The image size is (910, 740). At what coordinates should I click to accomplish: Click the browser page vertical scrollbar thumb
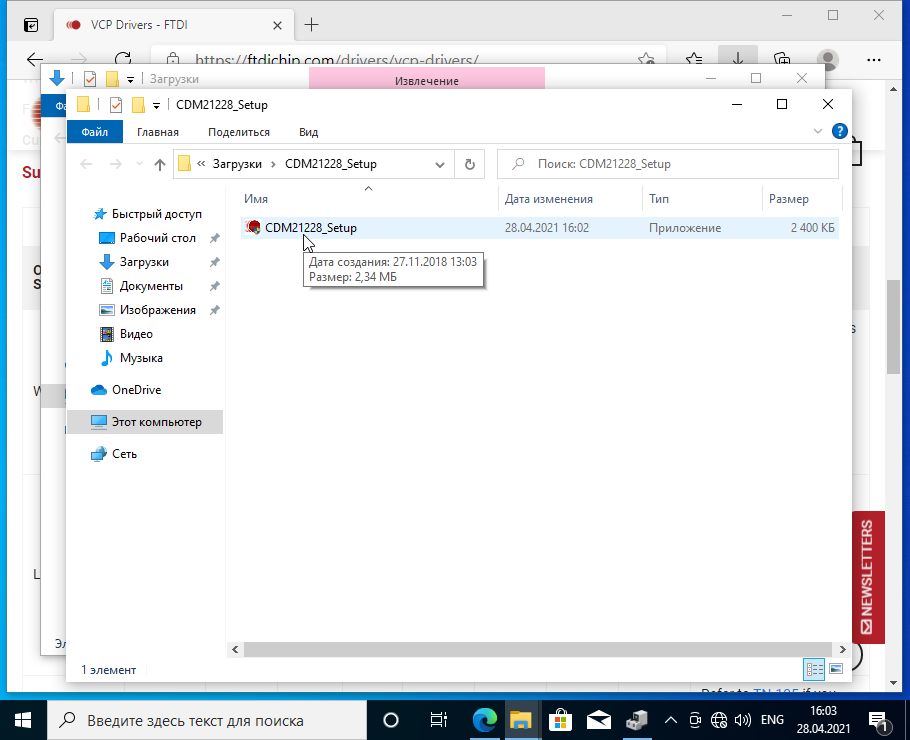[x=893, y=327]
